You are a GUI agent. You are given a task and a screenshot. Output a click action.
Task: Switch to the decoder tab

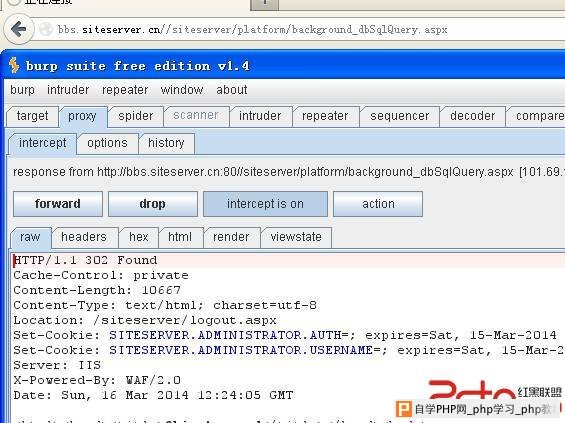[x=472, y=116]
